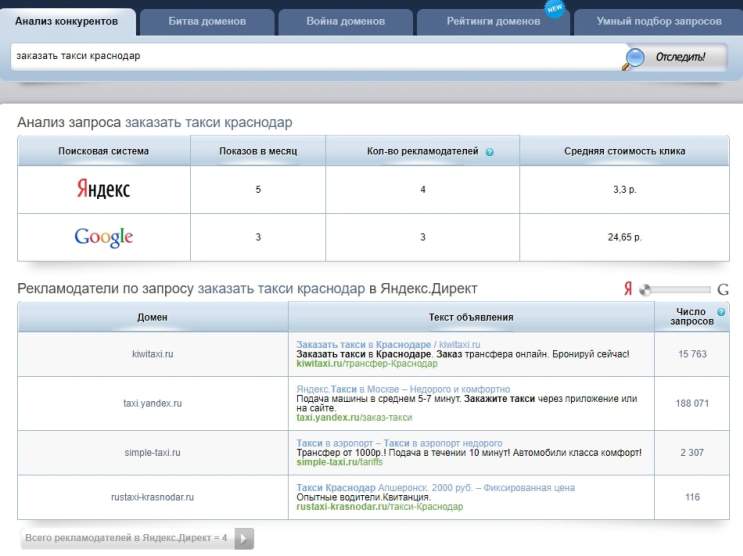Click the Яндекс advertisers count 4
Viewport: 743px width, 556px height.
point(423,190)
